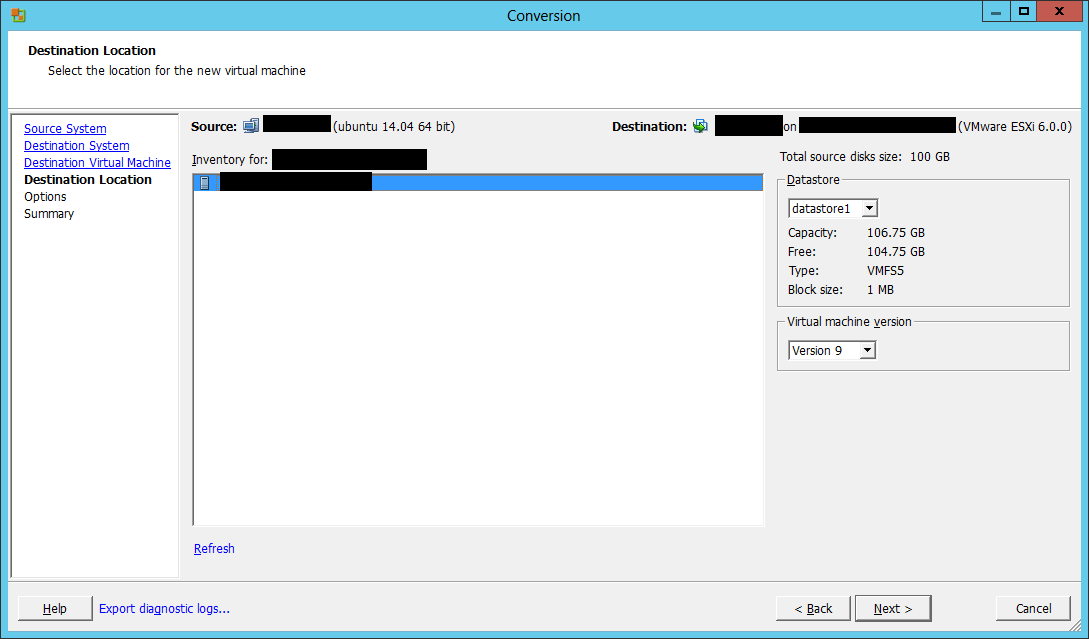Close the Conversion window
The height and width of the screenshot is (639, 1089).
coord(1060,12)
